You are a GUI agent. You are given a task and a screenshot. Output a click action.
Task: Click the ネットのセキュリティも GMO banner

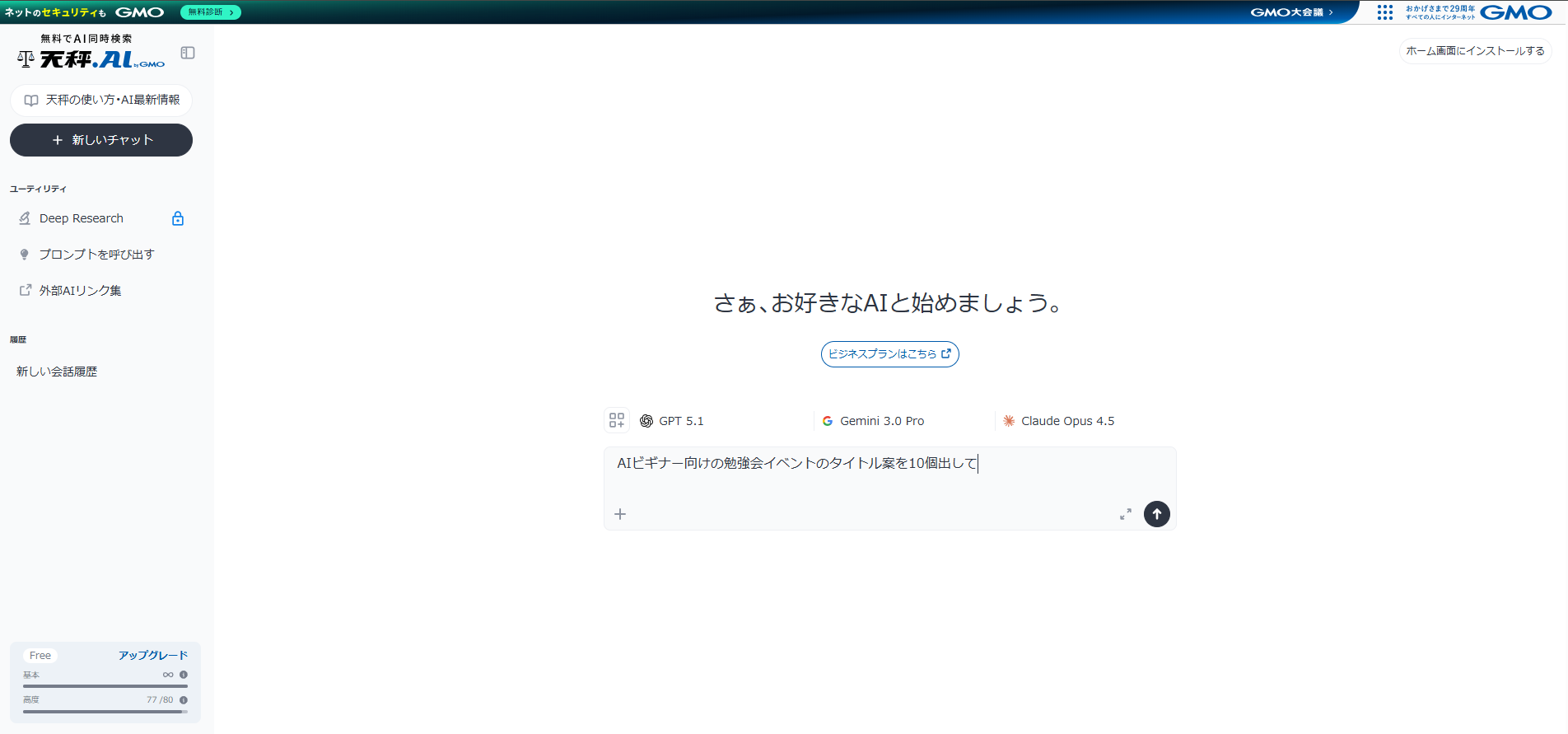[84, 12]
